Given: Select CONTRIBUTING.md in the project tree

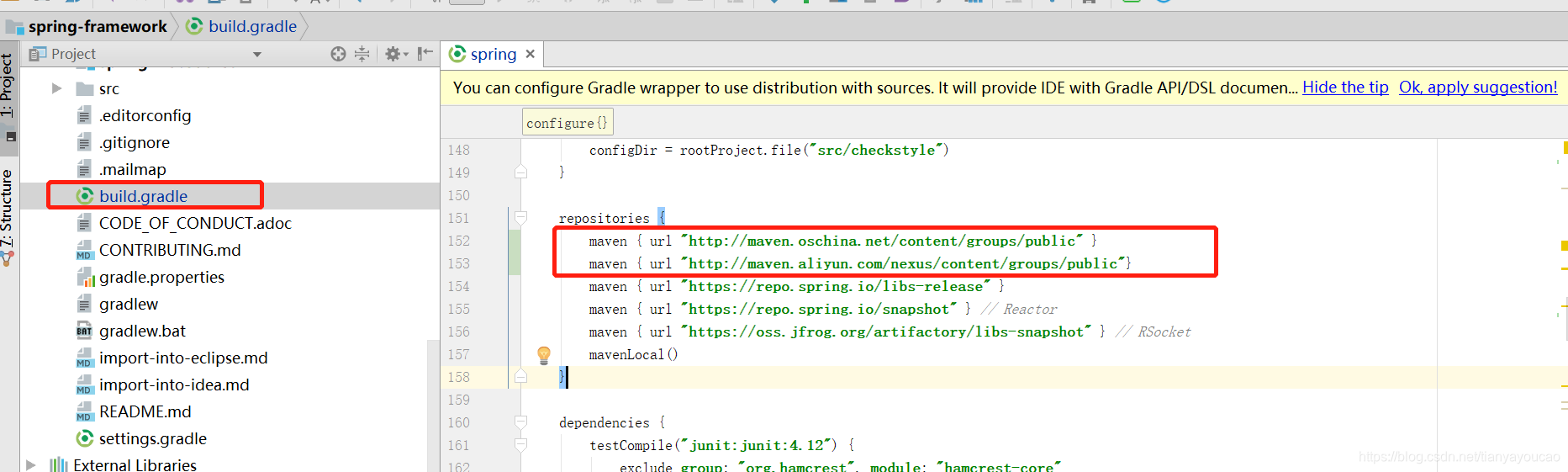Looking at the screenshot, I should 170,250.
